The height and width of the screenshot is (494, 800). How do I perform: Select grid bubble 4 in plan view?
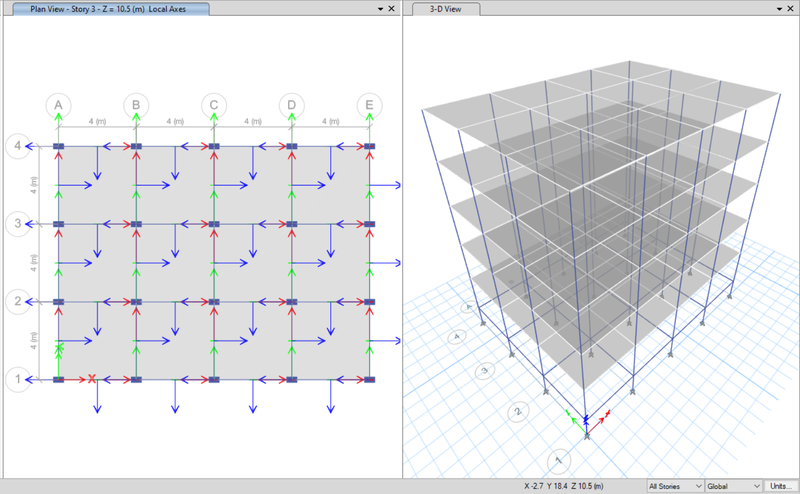pyautogui.click(x=18, y=146)
